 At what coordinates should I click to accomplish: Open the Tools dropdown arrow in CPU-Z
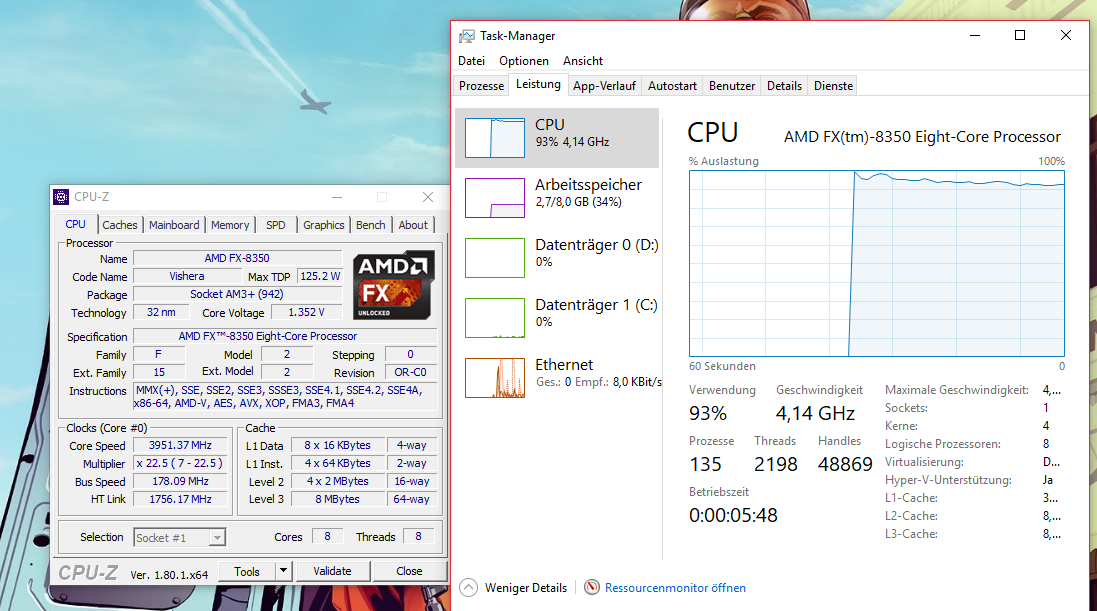pyautogui.click(x=283, y=571)
